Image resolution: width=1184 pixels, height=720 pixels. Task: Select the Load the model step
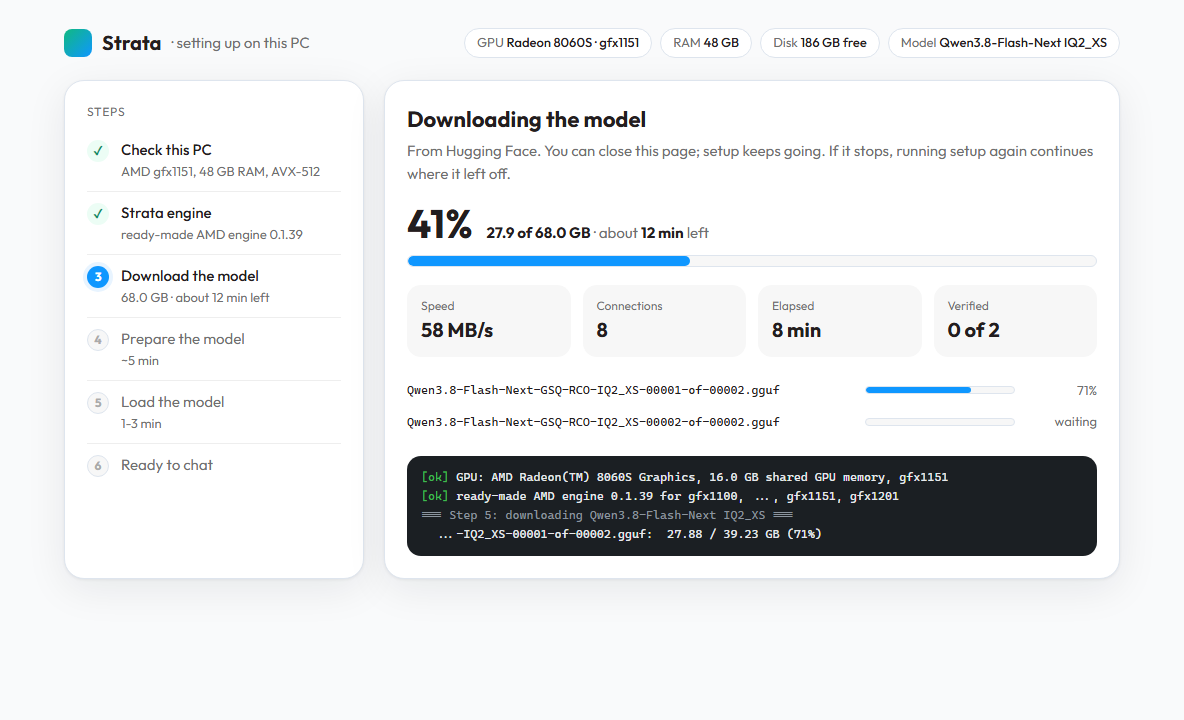tap(214, 412)
